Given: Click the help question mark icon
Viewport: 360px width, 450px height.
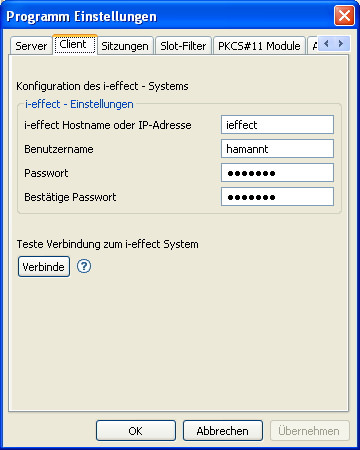Looking at the screenshot, I should coord(84,266).
